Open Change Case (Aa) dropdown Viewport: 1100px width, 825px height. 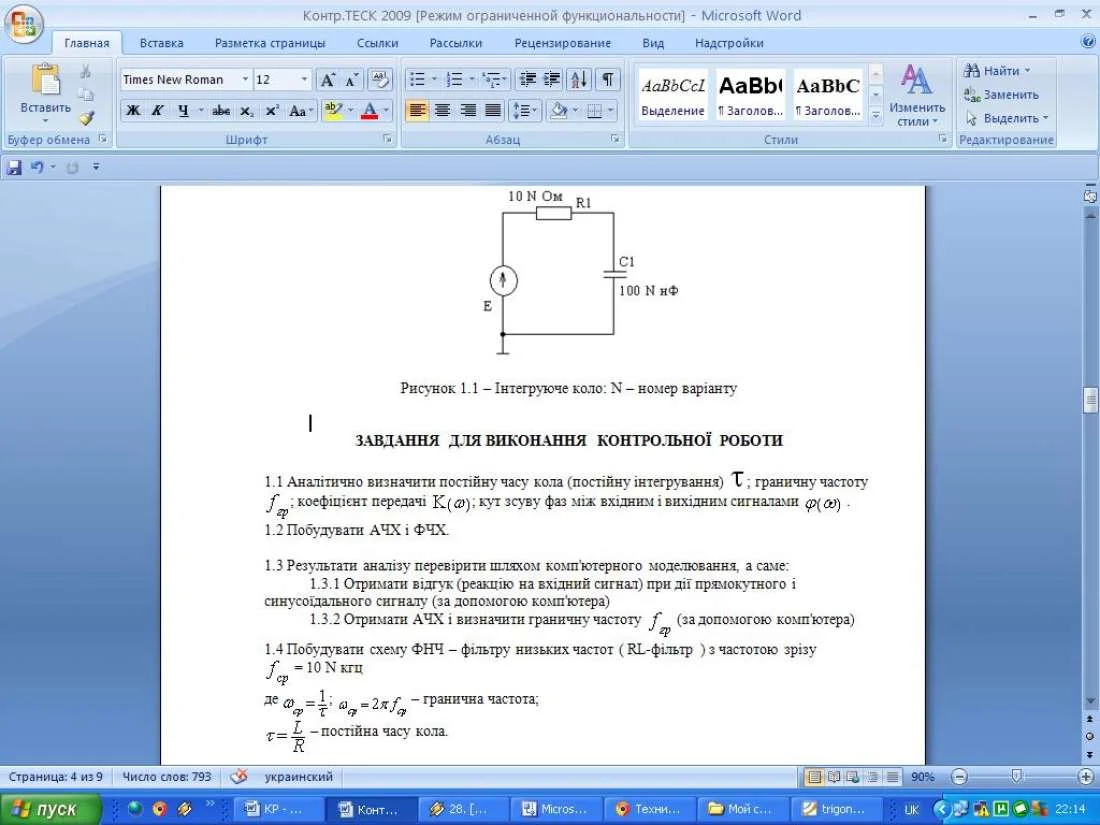pos(300,111)
